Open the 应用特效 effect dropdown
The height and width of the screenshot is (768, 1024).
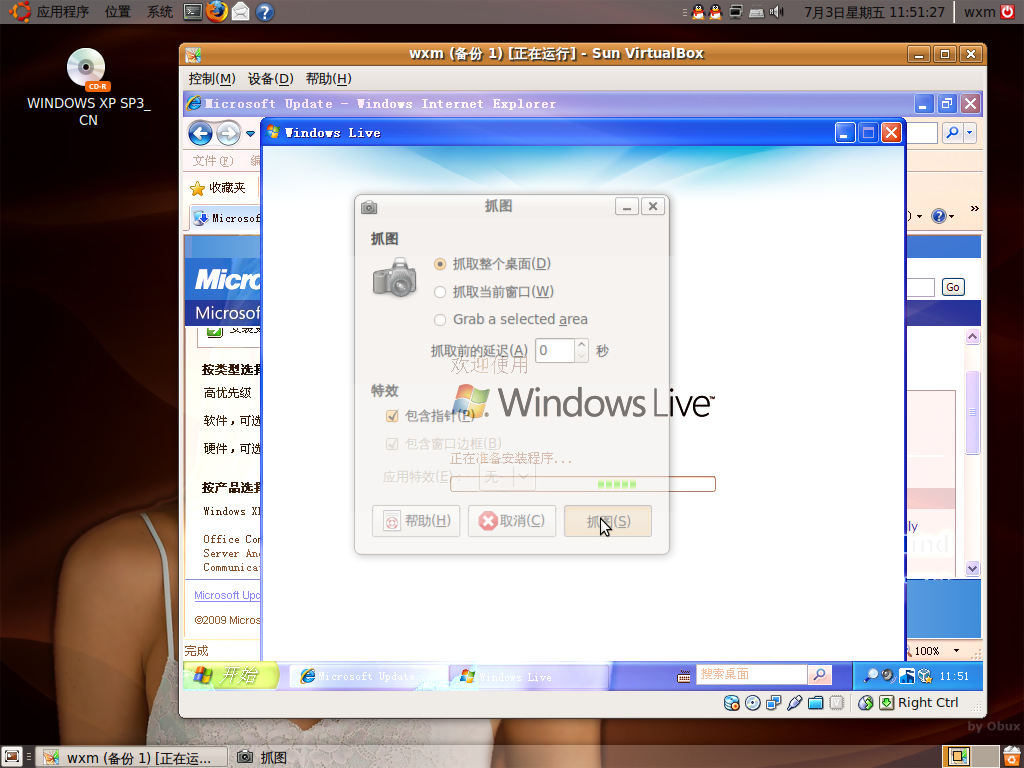507,477
